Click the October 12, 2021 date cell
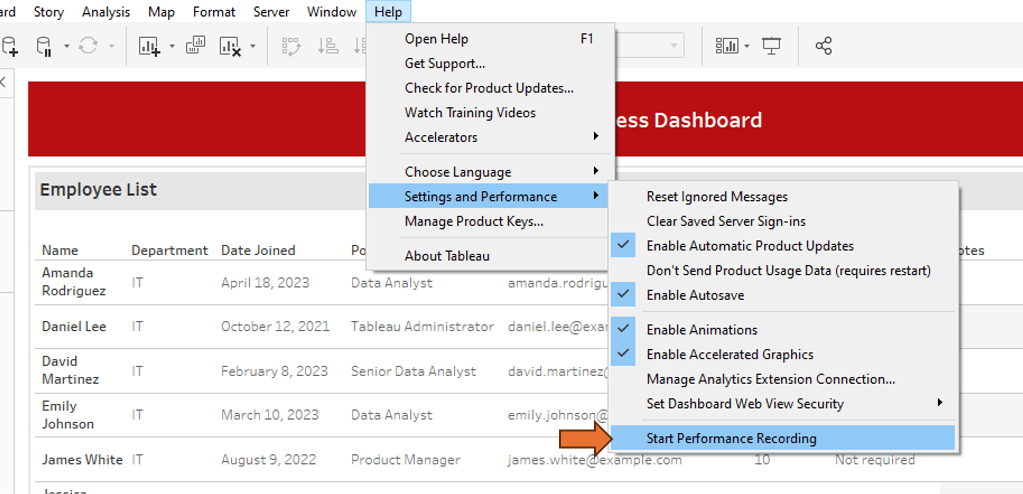This screenshot has height=494, width=1023. pos(275,326)
